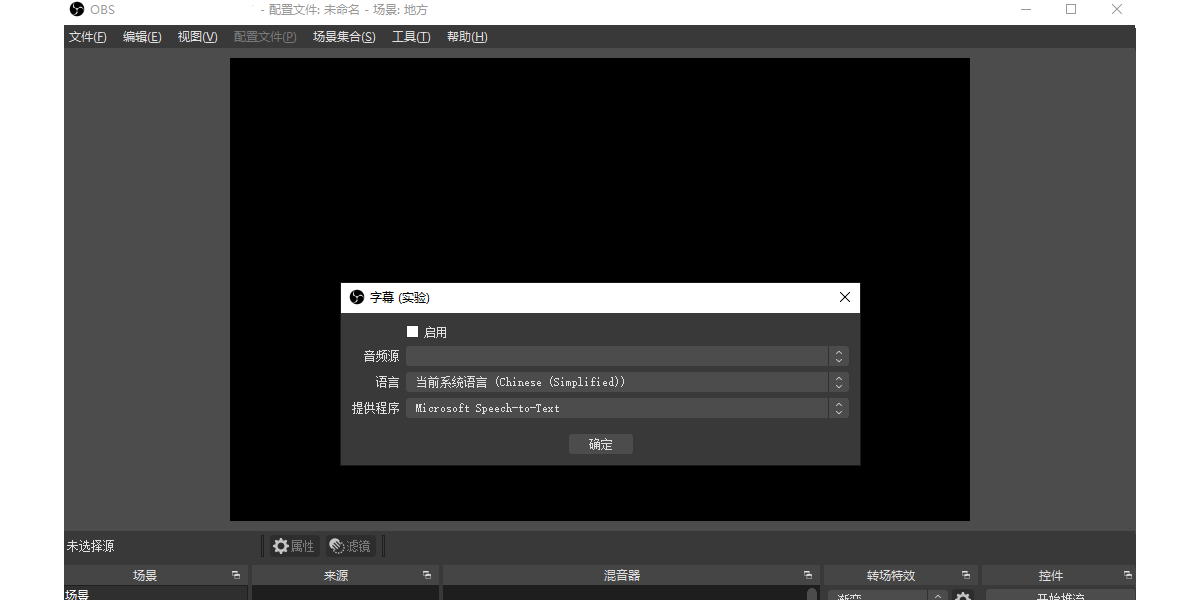Open the 属性 (Properties) gear icon
Viewport: 1200px width, 600px height.
(x=281, y=545)
